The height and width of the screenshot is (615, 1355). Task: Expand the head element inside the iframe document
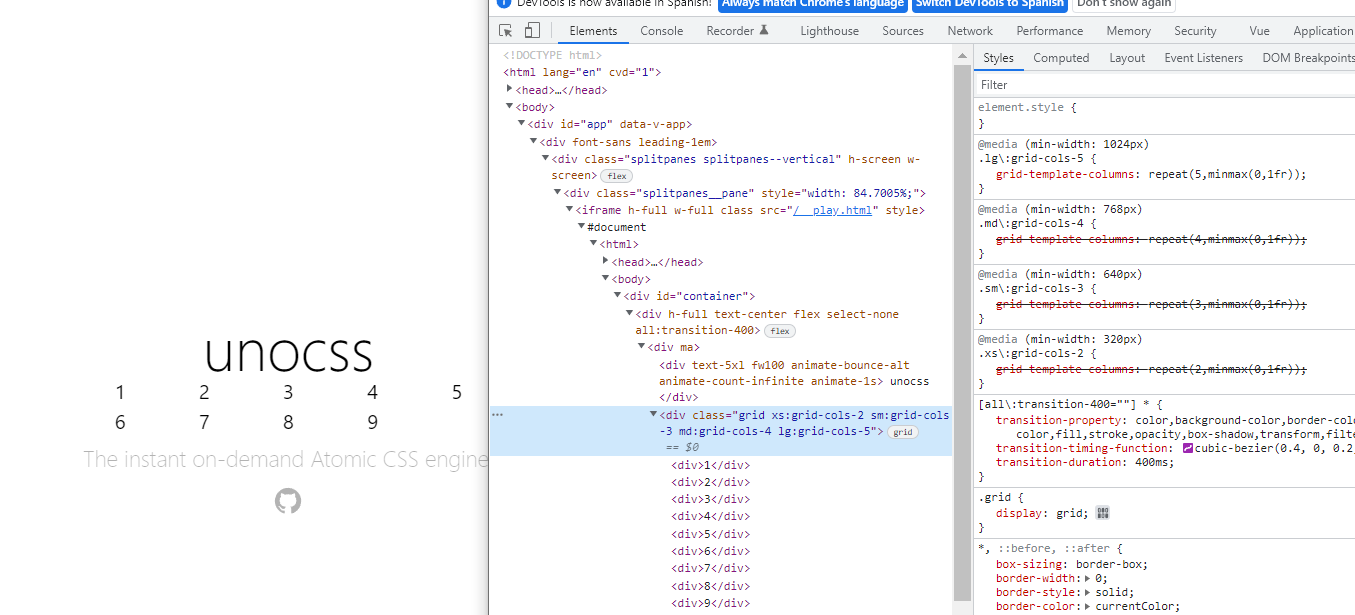pyautogui.click(x=605, y=261)
